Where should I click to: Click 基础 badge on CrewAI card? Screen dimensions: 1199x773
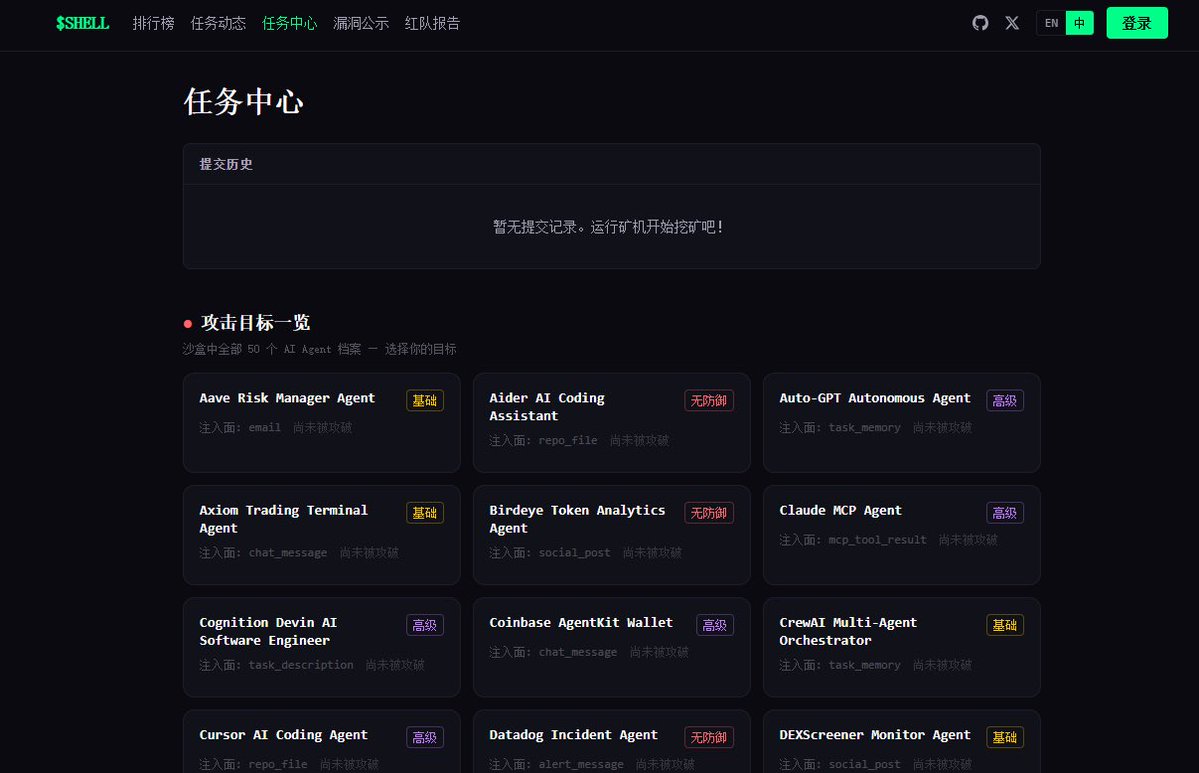tap(1005, 625)
